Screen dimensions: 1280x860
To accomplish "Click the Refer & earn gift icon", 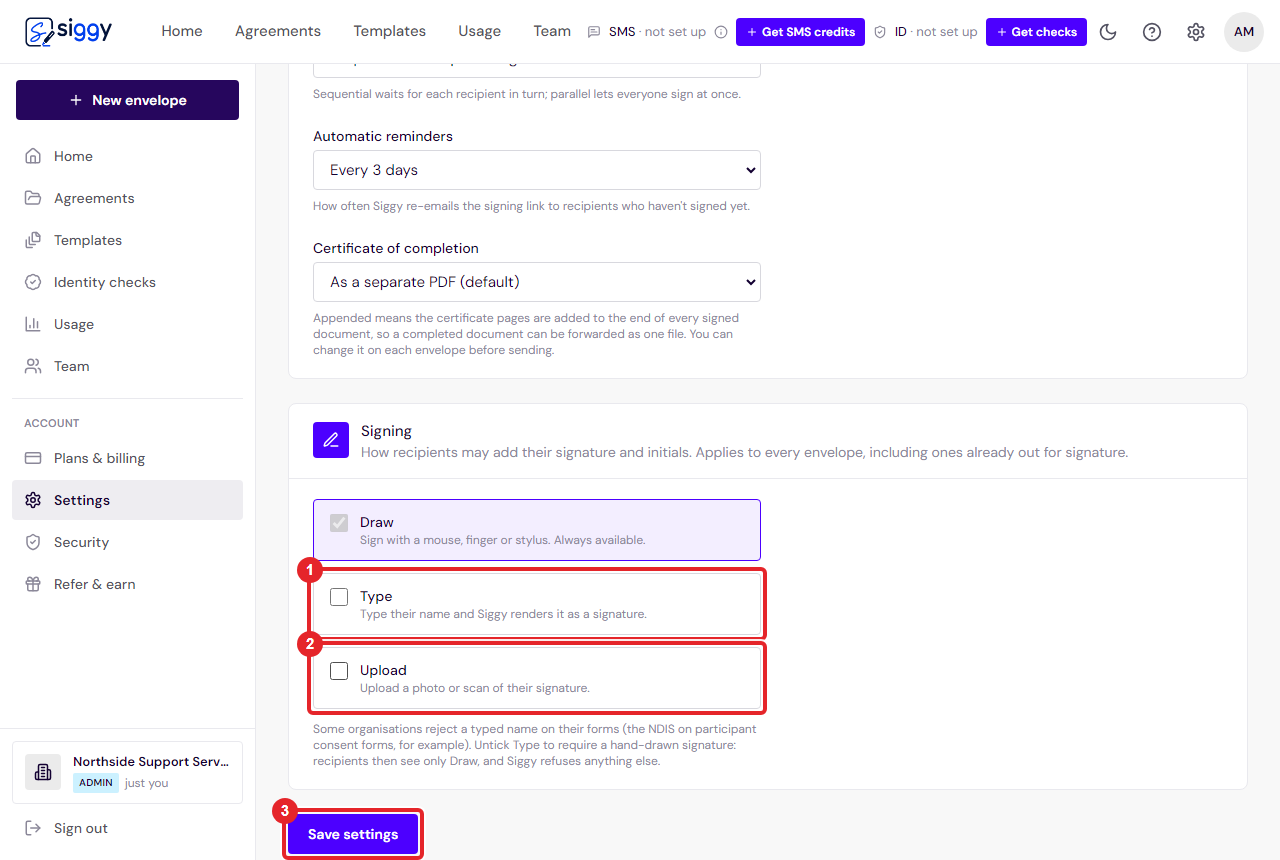I will 33,584.
